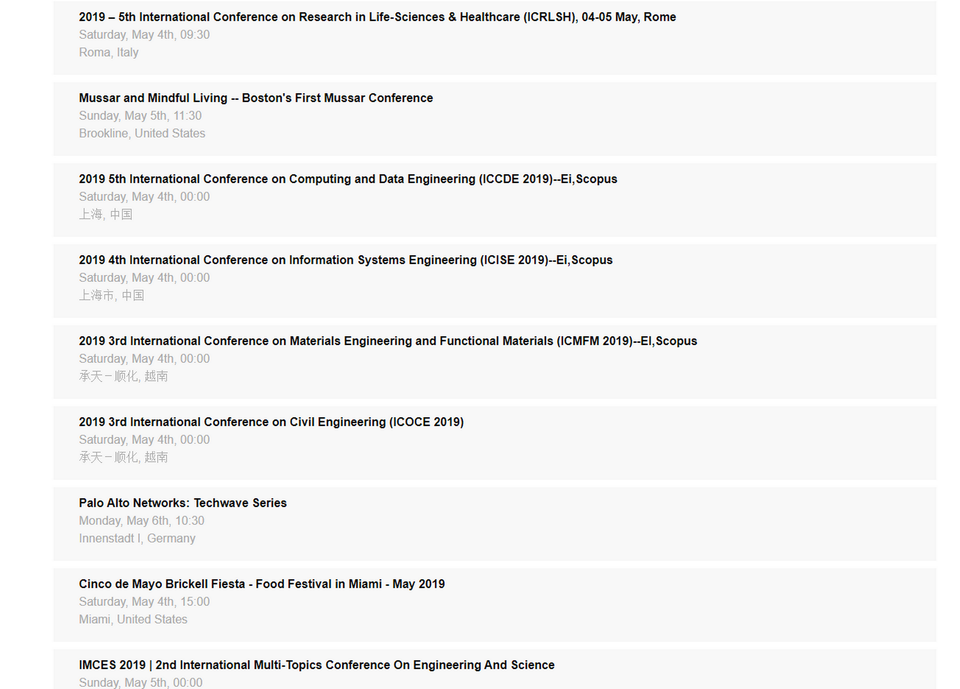Select the "Miami, United States" location
Image resolution: width=960 pixels, height=689 pixels.
coord(133,619)
